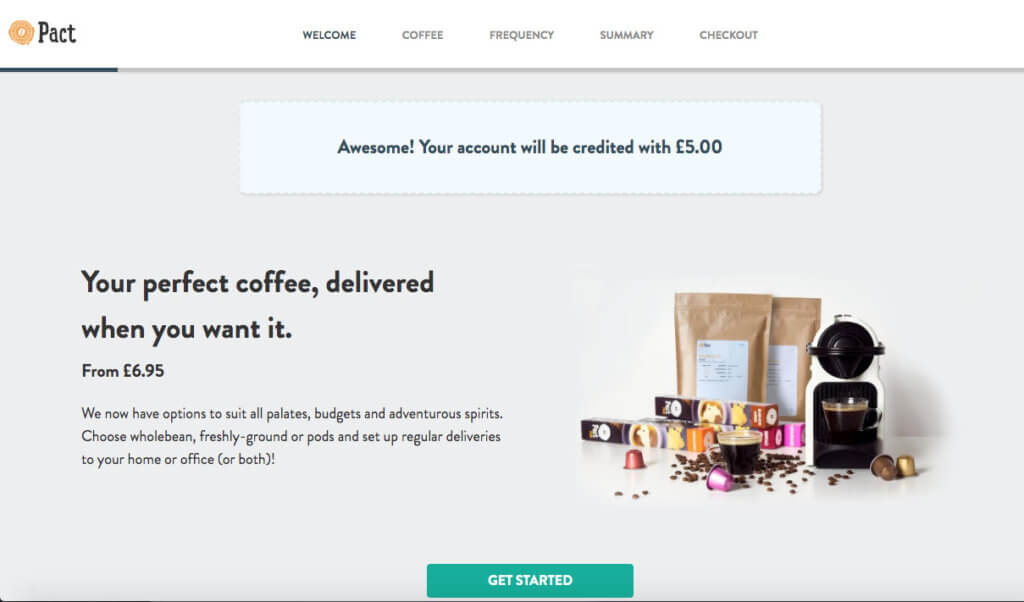Click the red coffee pod
Image resolution: width=1024 pixels, height=602 pixels.
634,459
